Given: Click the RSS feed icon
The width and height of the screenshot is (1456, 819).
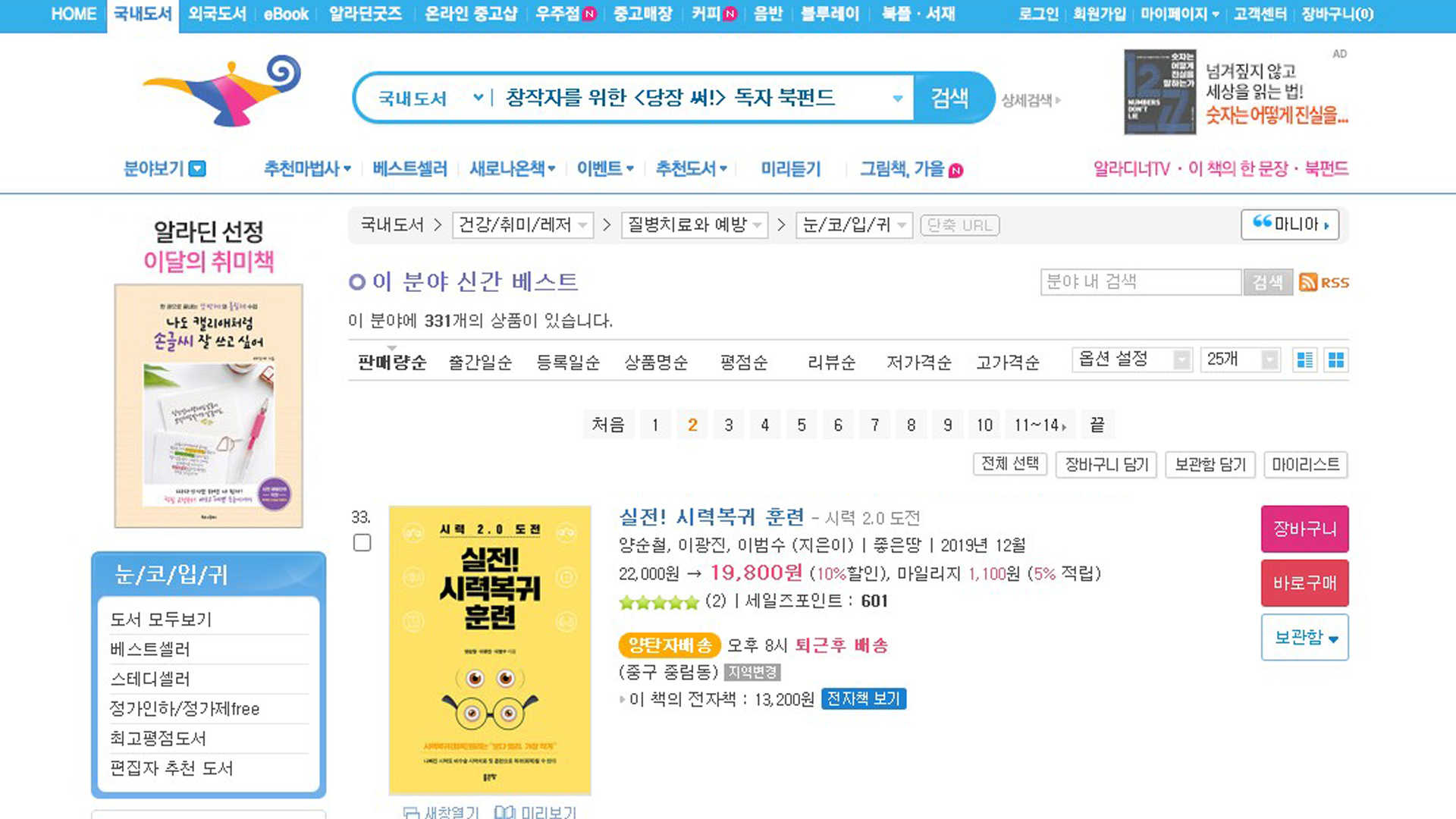Looking at the screenshot, I should [x=1308, y=282].
